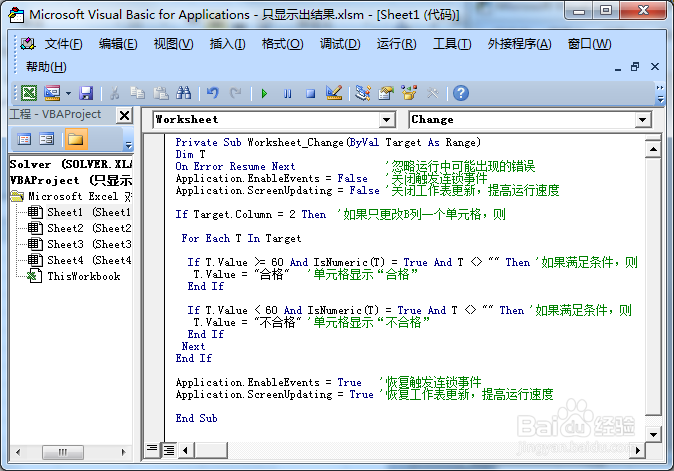674x471 pixels.
Task: Open the 窗口(W) menu
Action: 589,44
